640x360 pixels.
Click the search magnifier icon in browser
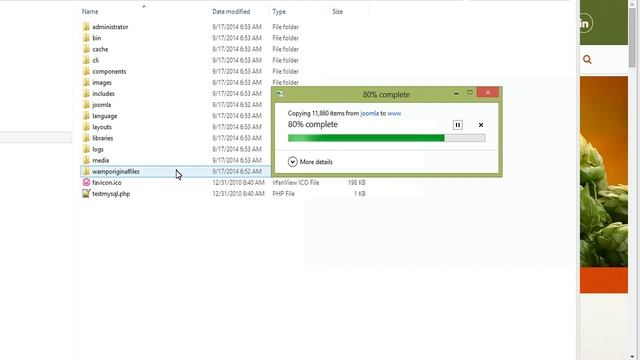[587, 60]
